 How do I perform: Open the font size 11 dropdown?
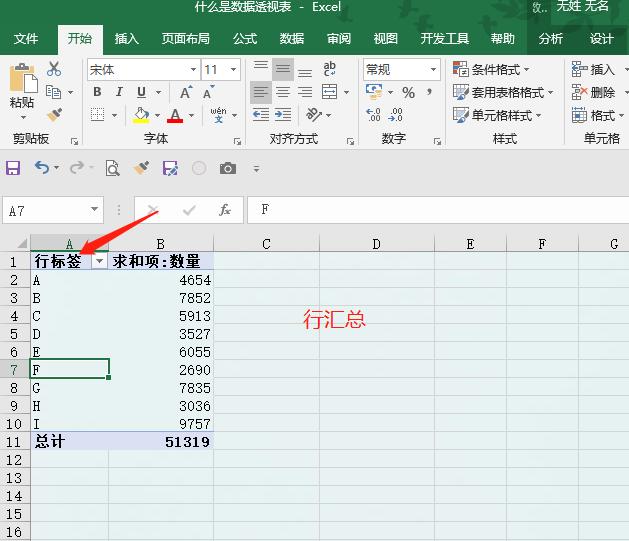(x=233, y=69)
